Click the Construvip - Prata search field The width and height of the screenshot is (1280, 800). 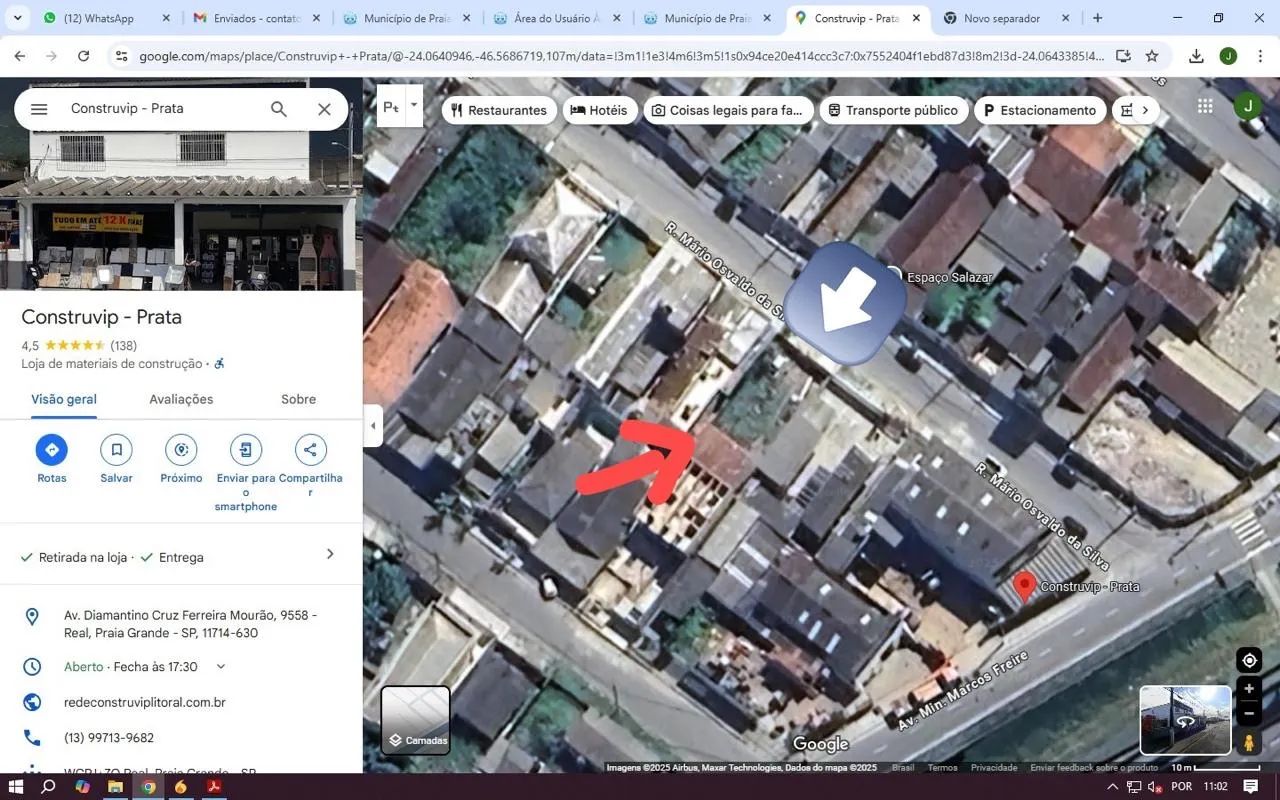coord(160,109)
